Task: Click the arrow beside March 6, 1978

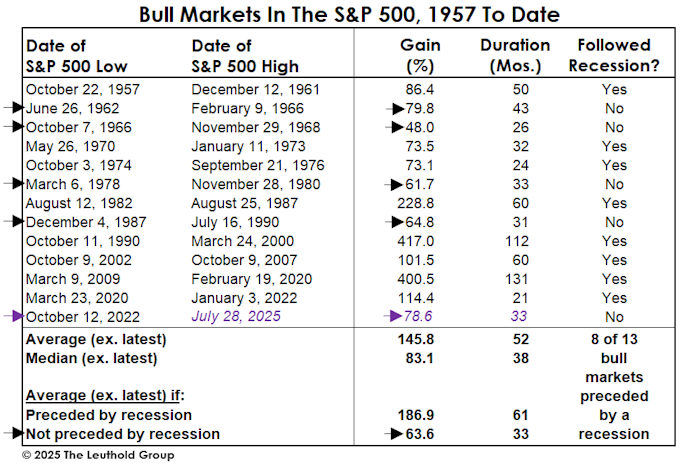Action: click(13, 184)
